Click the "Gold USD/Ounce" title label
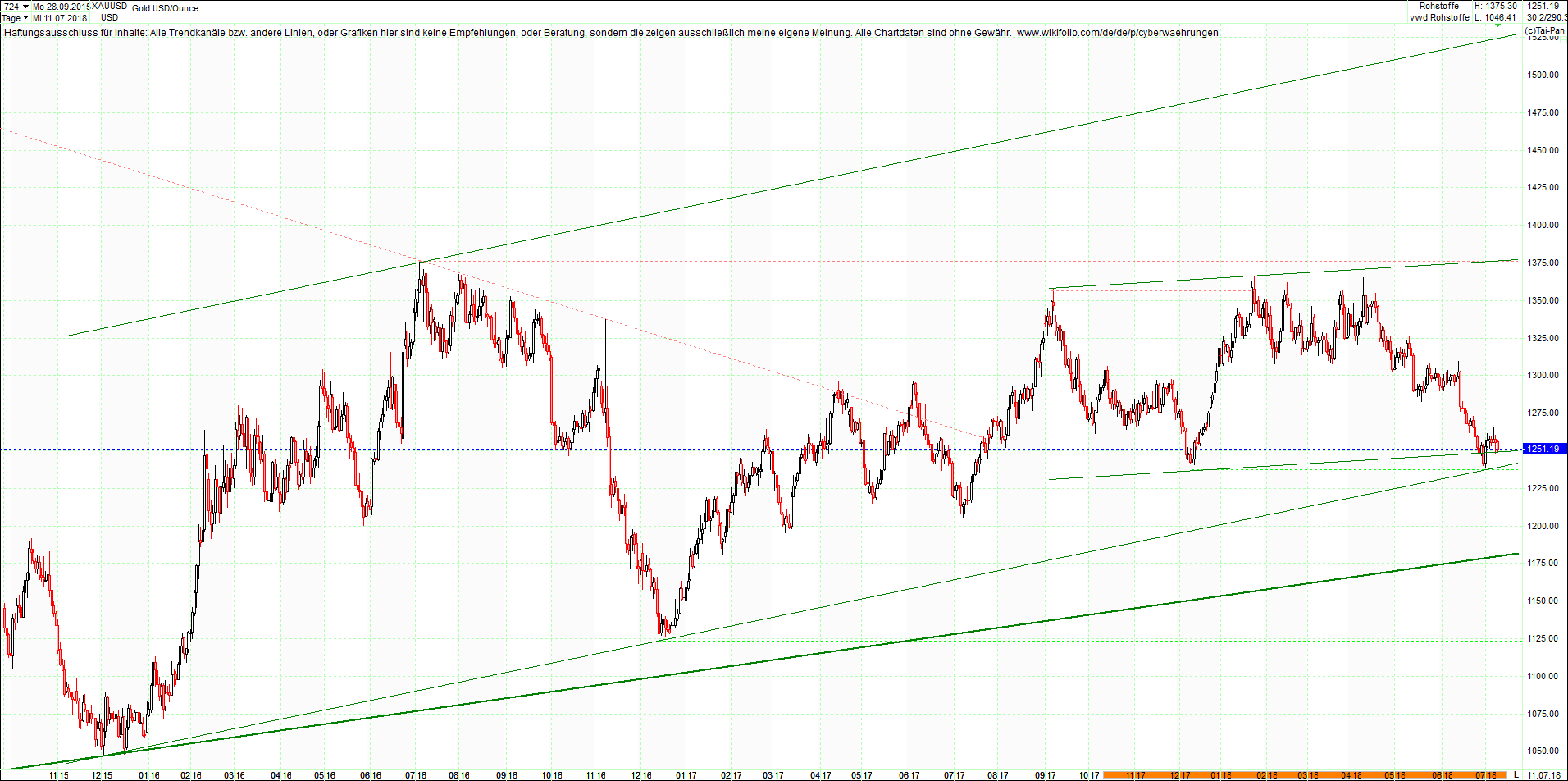The height and width of the screenshot is (781, 1568). pos(164,7)
